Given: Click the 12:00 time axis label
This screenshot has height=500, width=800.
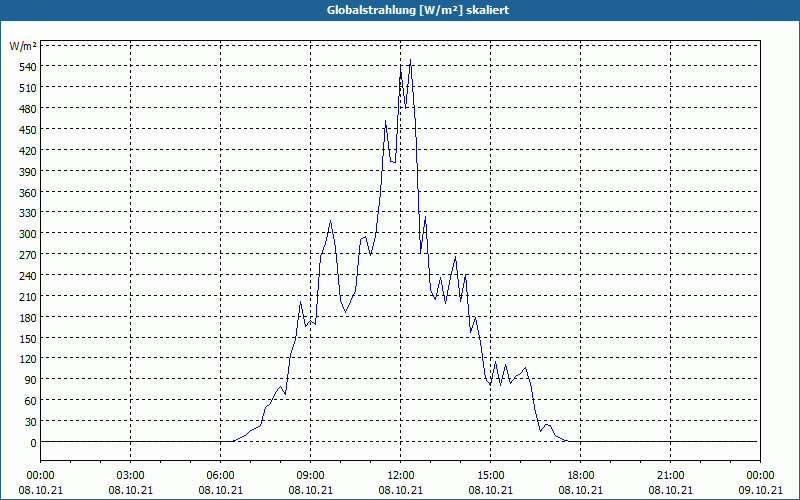Looking at the screenshot, I should coord(401,476).
